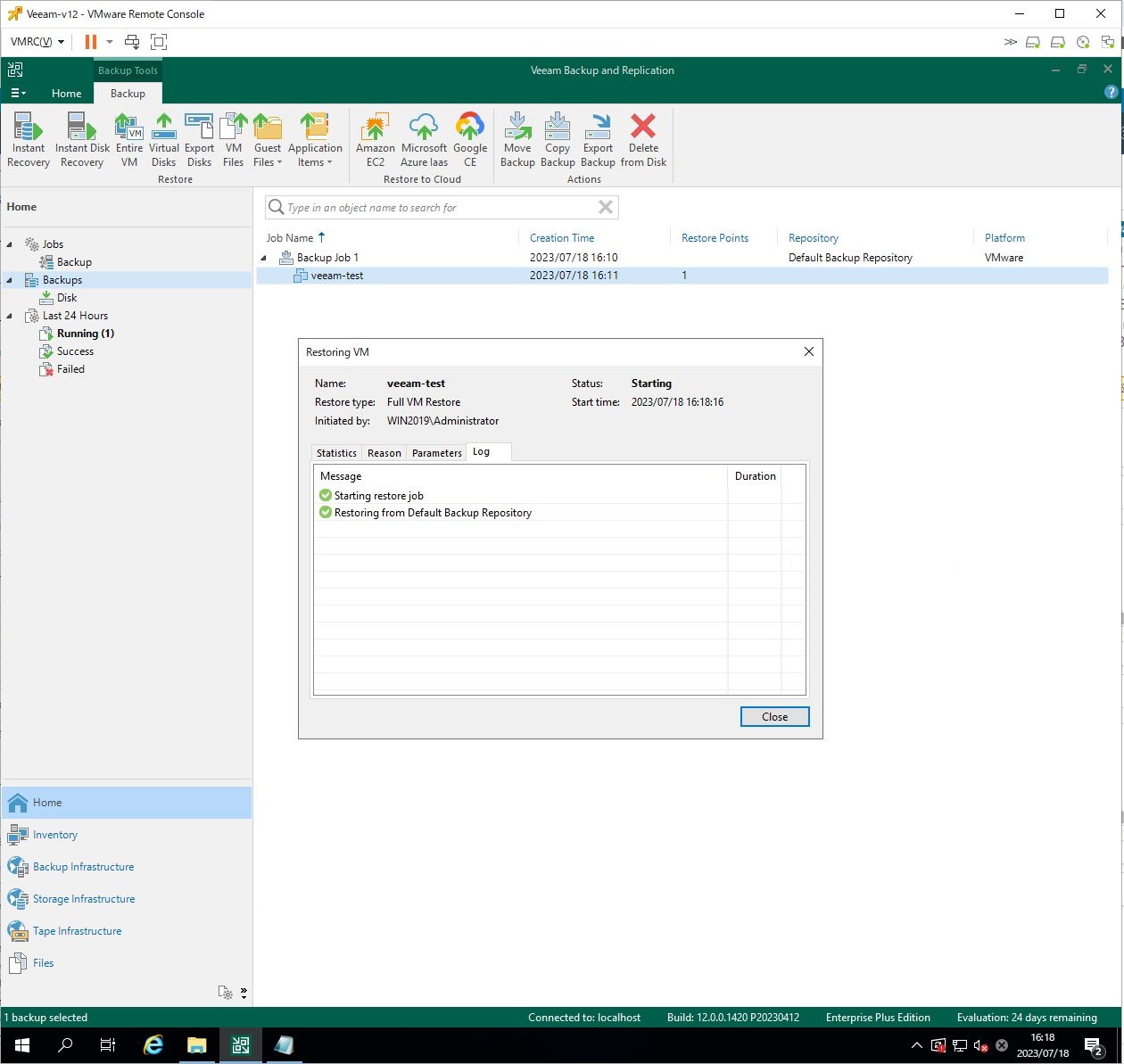
Task: Open Inventory navigation pane
Action: (x=127, y=835)
